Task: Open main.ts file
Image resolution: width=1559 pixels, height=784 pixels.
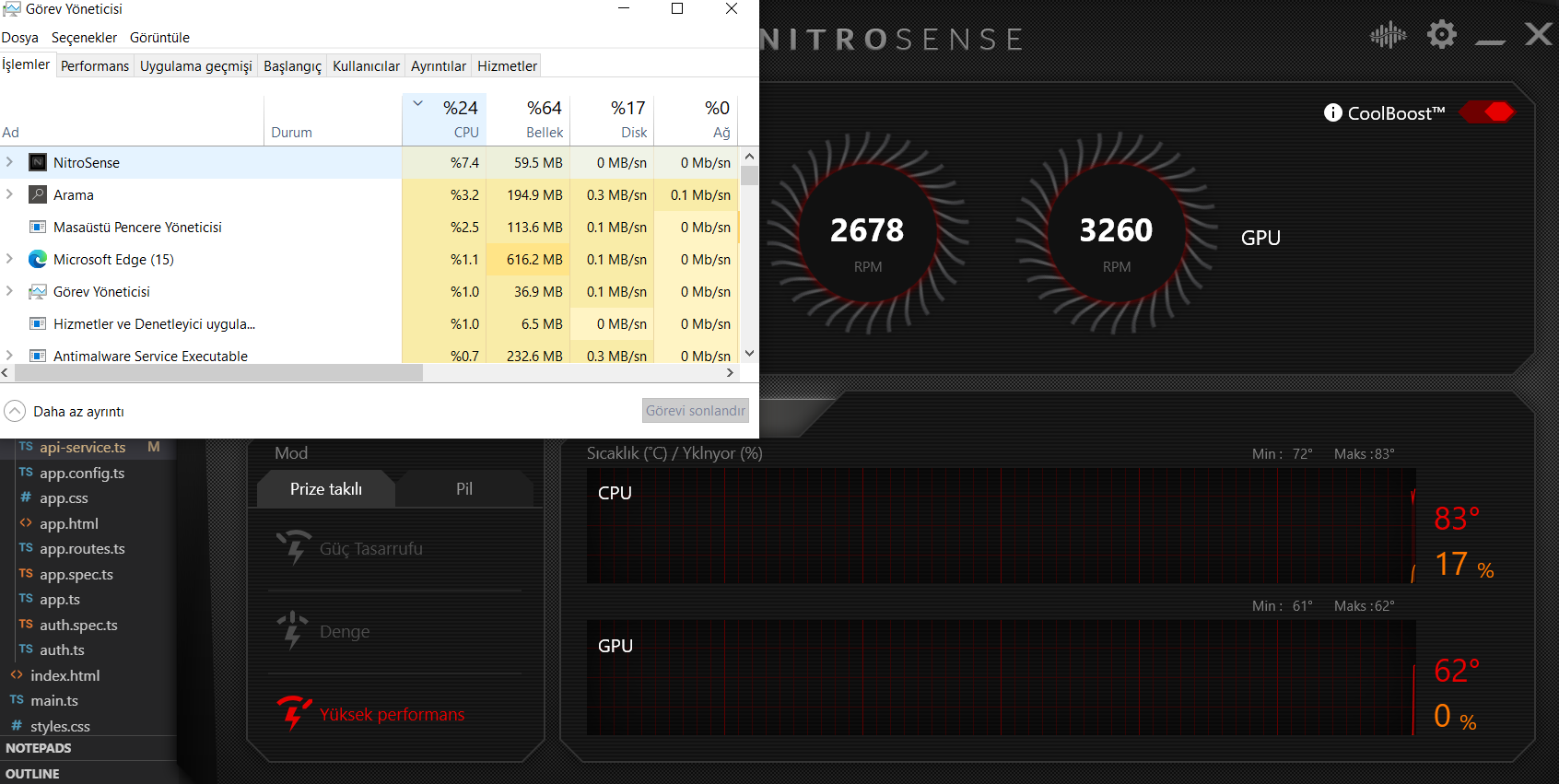Action: (54, 701)
